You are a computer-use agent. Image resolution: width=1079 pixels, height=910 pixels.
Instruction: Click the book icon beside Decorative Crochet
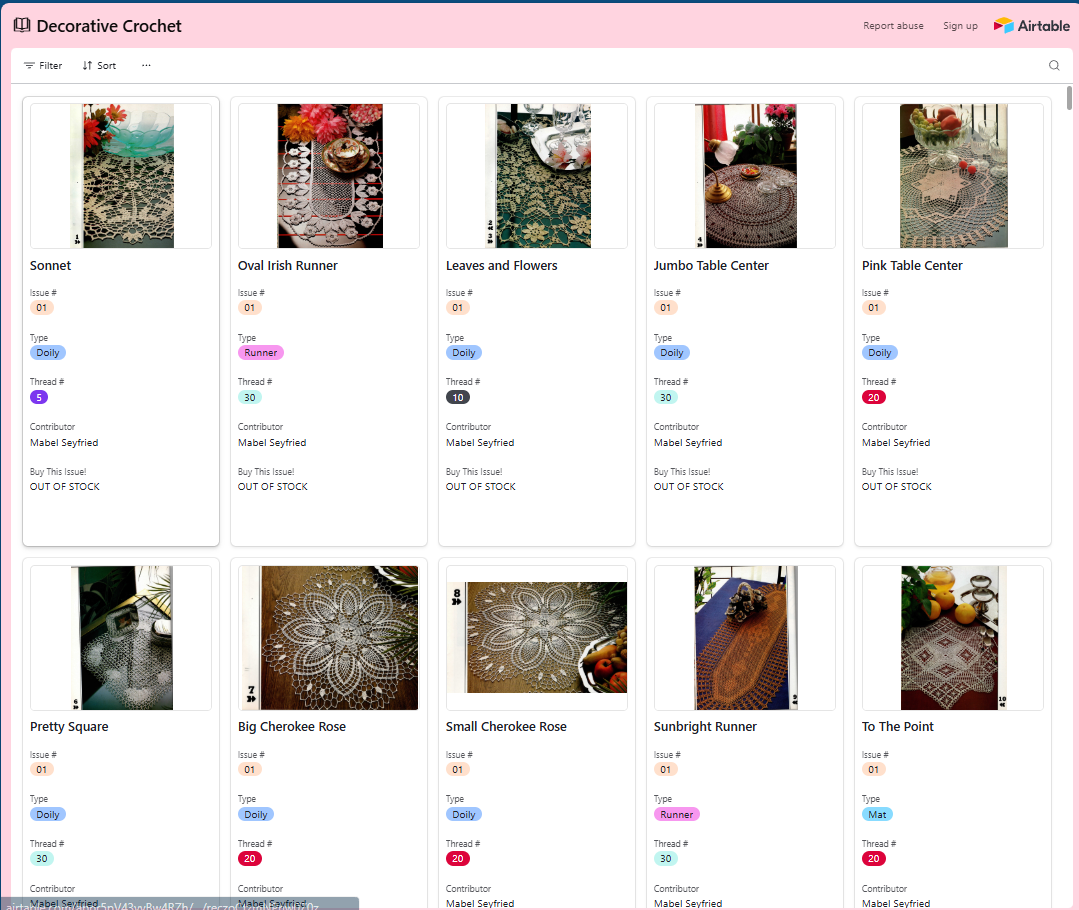coord(22,25)
